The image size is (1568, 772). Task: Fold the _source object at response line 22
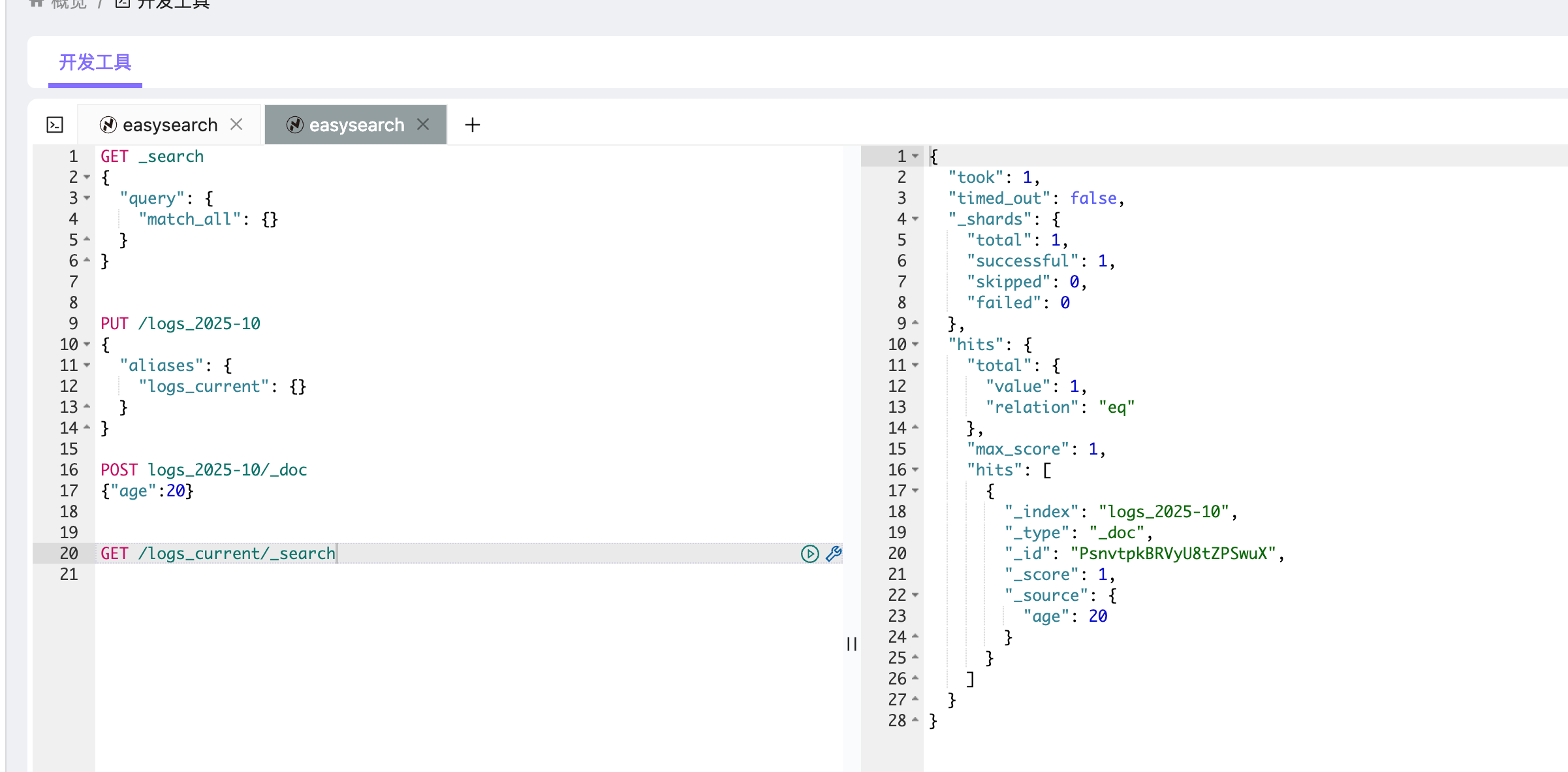(x=915, y=596)
